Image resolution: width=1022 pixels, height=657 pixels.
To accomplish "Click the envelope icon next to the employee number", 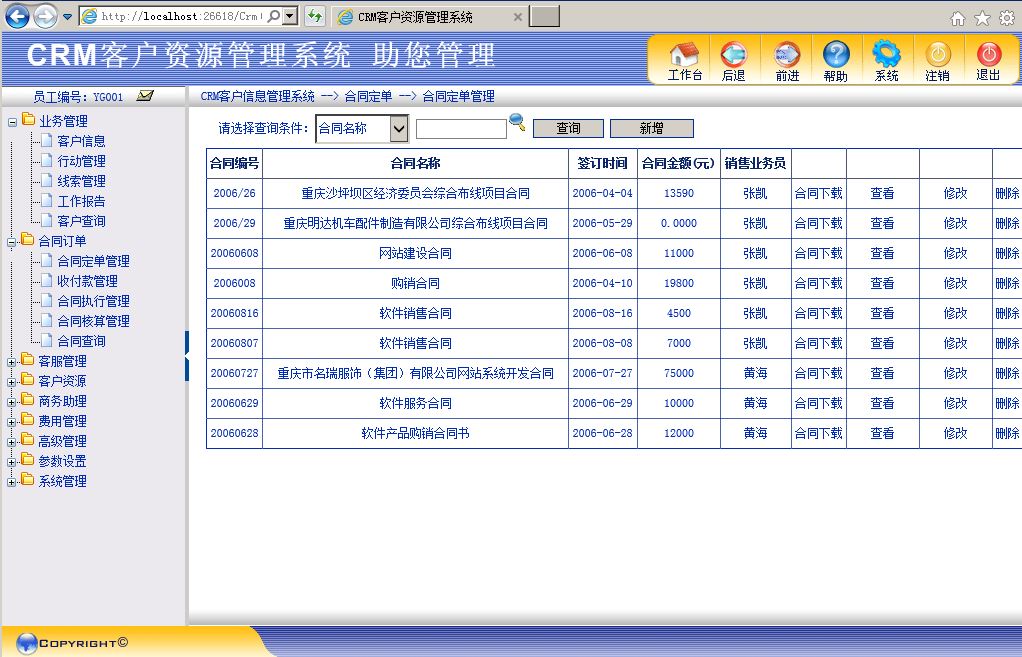I will tap(145, 96).
